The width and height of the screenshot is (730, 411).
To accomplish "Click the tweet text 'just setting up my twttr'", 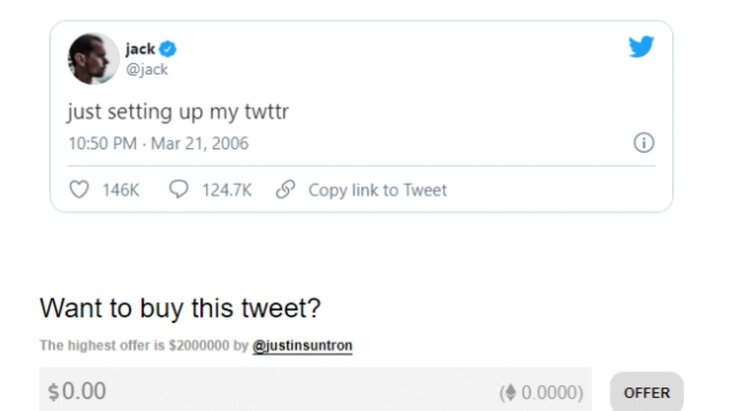I will point(178,111).
